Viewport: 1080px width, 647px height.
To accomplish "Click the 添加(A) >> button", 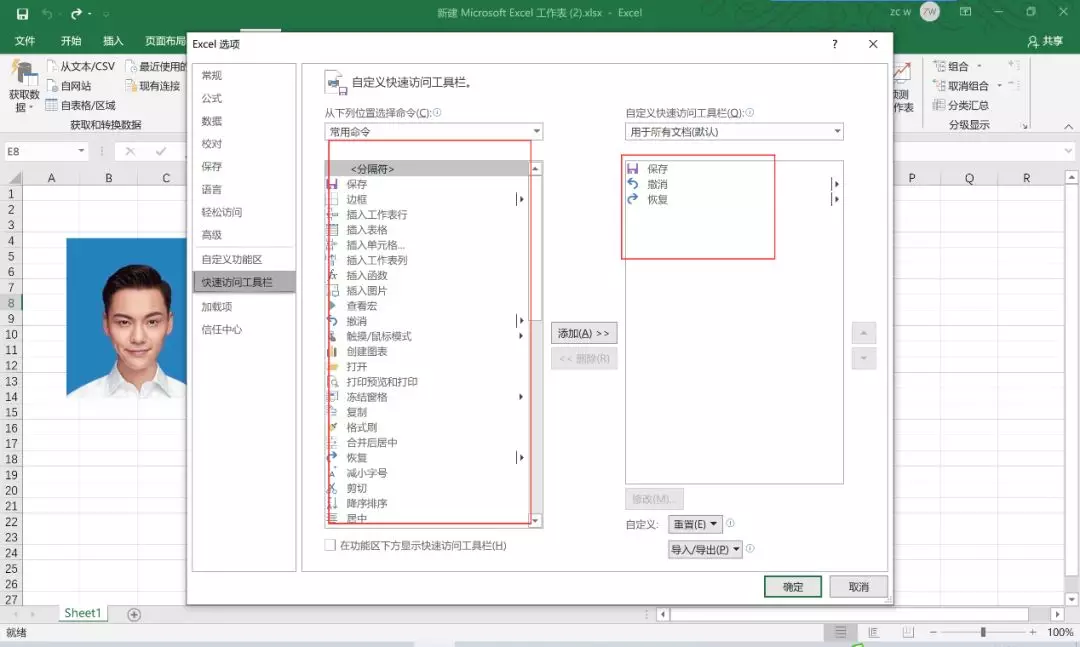I will click(x=583, y=333).
